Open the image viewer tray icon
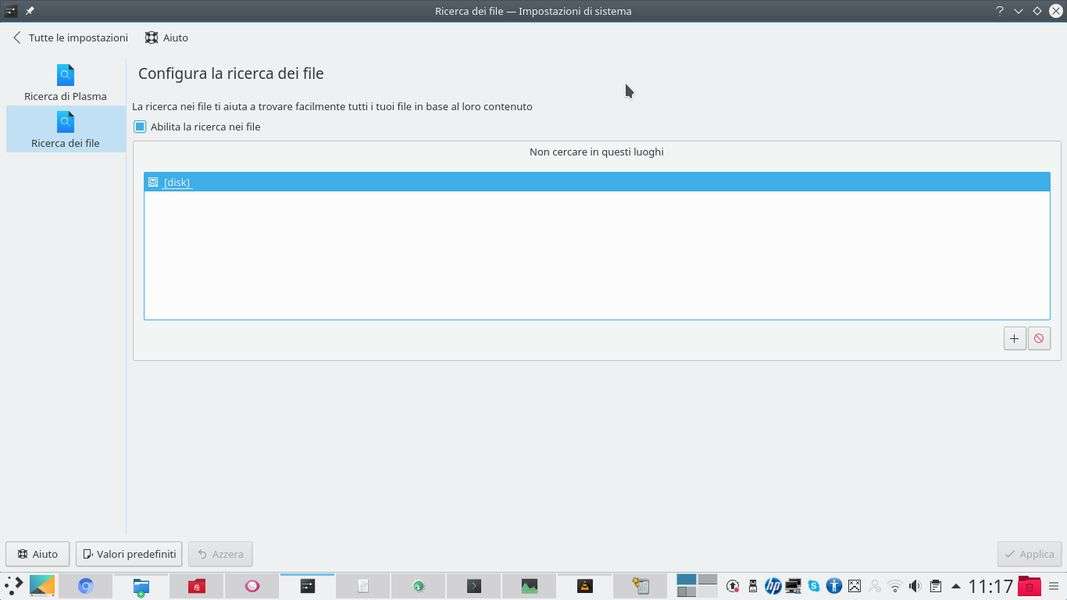The width and height of the screenshot is (1067, 600). point(855,586)
